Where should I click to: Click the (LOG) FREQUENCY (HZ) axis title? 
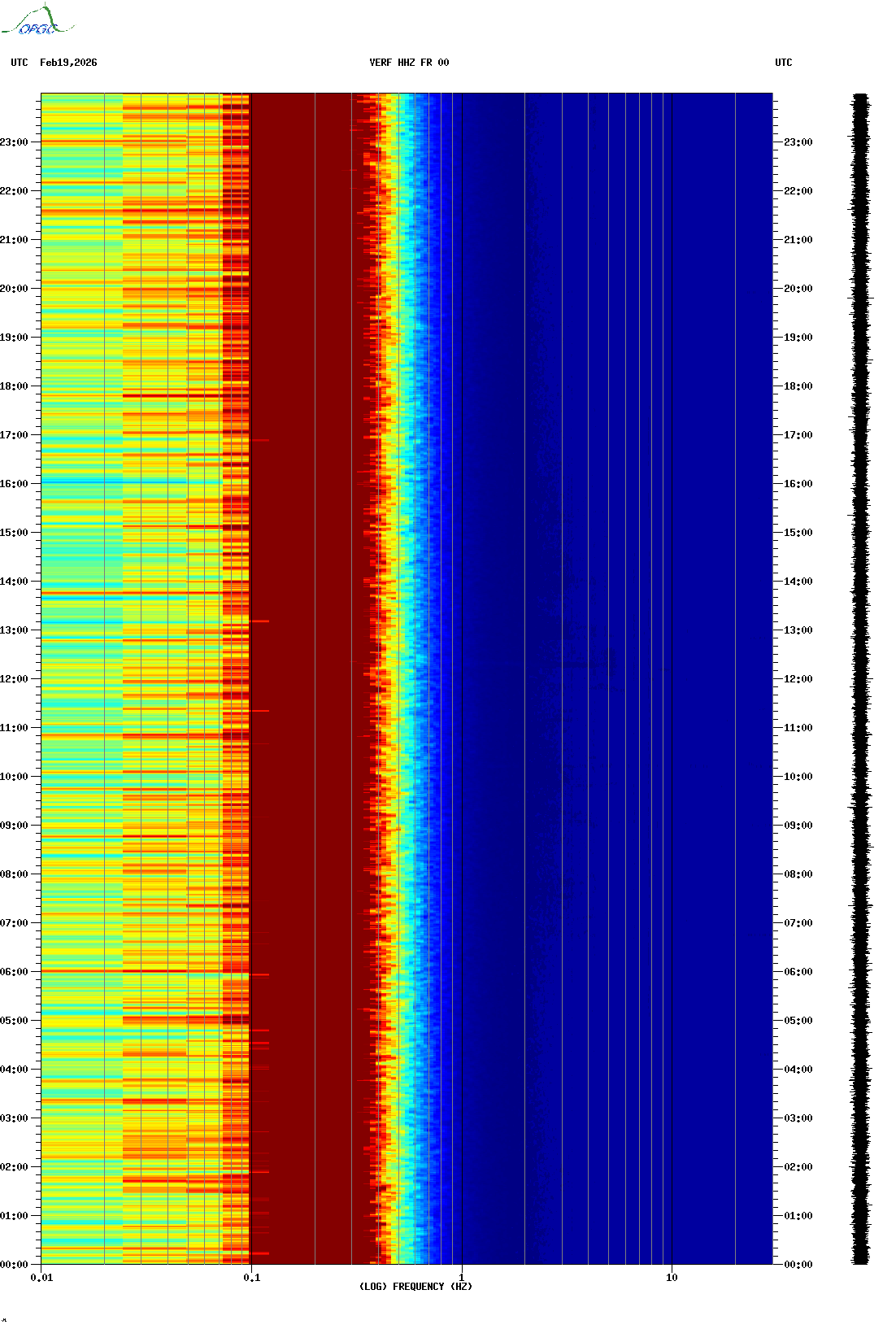(415, 1287)
